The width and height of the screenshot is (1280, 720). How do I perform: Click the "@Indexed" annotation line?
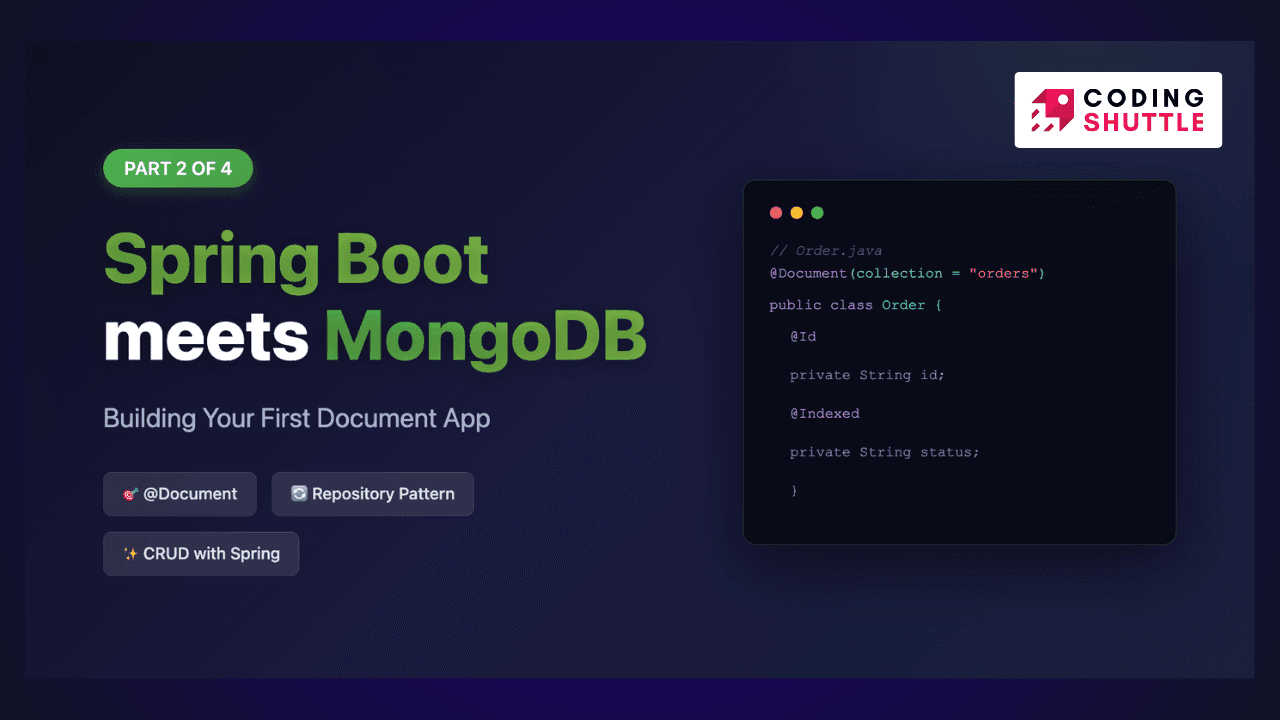tap(825, 413)
